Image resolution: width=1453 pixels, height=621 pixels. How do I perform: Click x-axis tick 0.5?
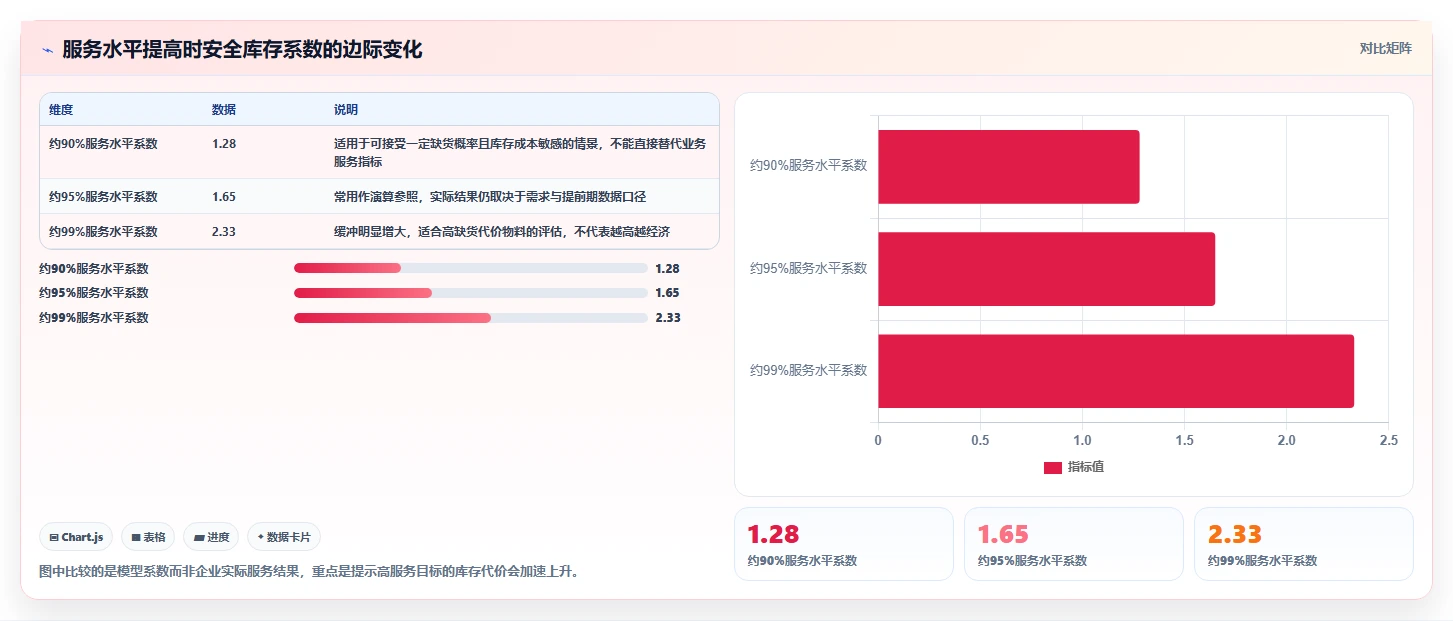click(x=980, y=440)
